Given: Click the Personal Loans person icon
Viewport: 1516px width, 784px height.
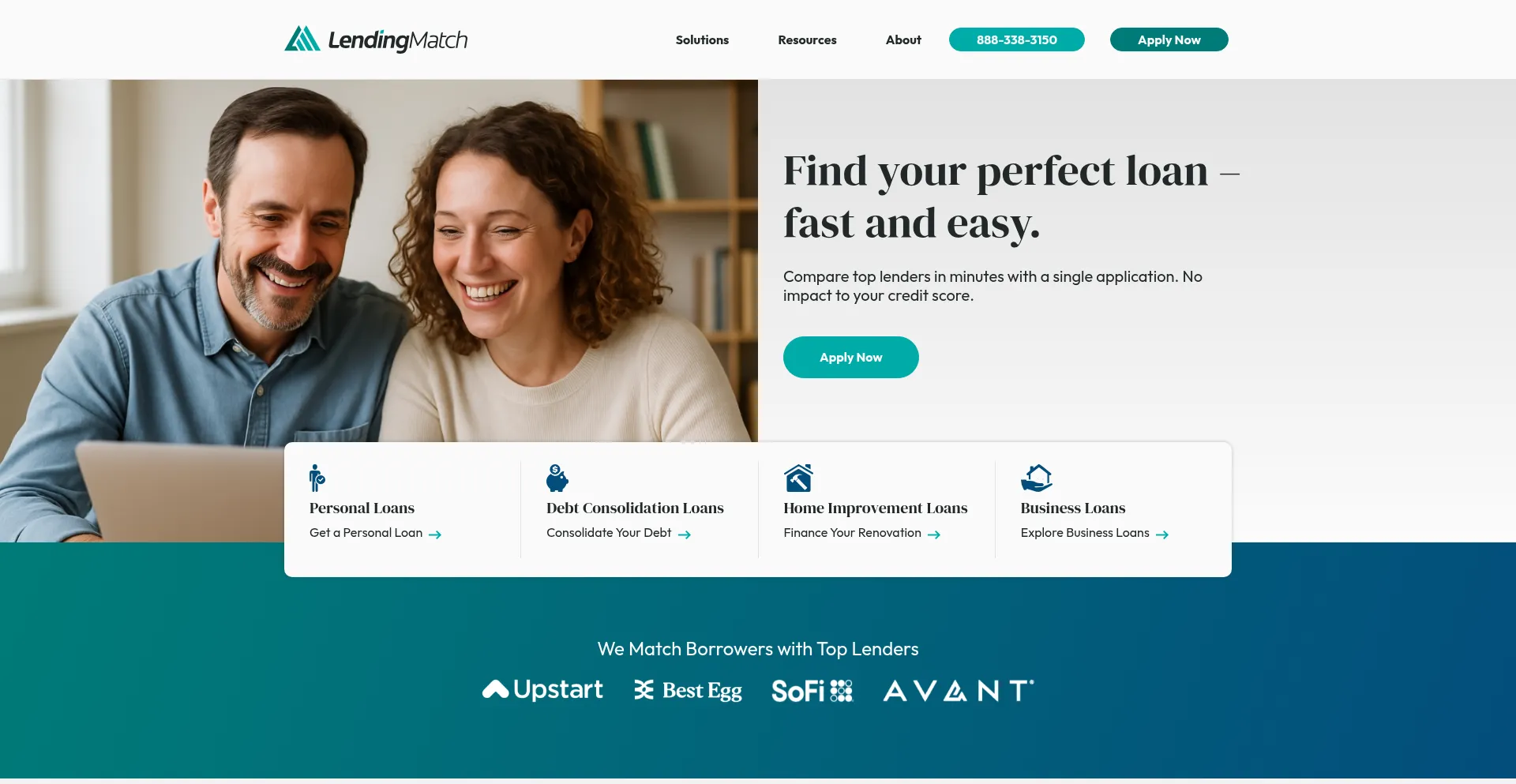Looking at the screenshot, I should 317,478.
